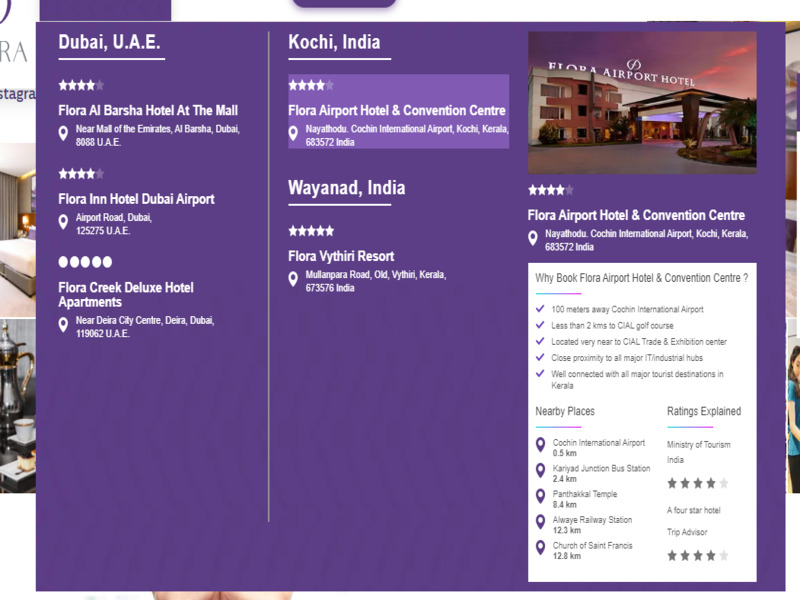The image size is (800, 600).
Task: Open Flora Inn Hotel Dubai Airport link
Action: click(x=136, y=199)
